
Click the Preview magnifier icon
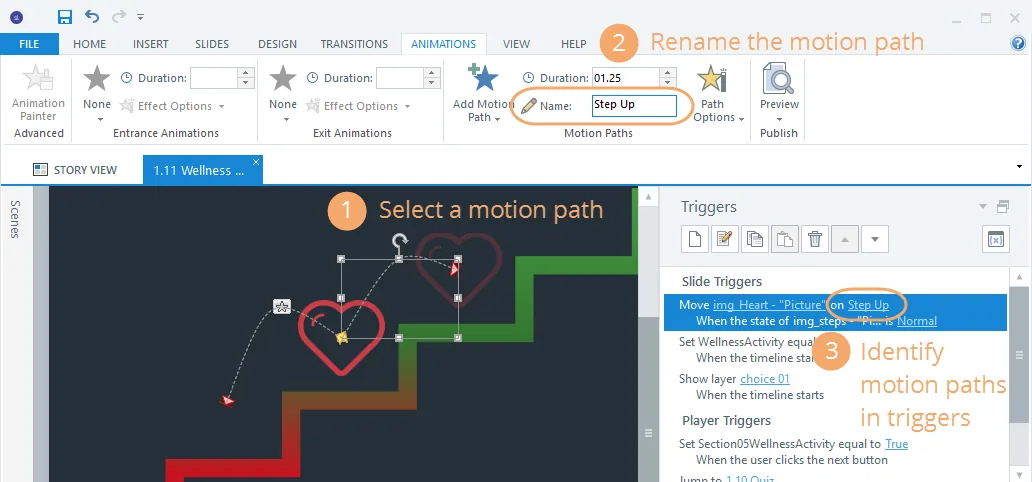click(779, 79)
